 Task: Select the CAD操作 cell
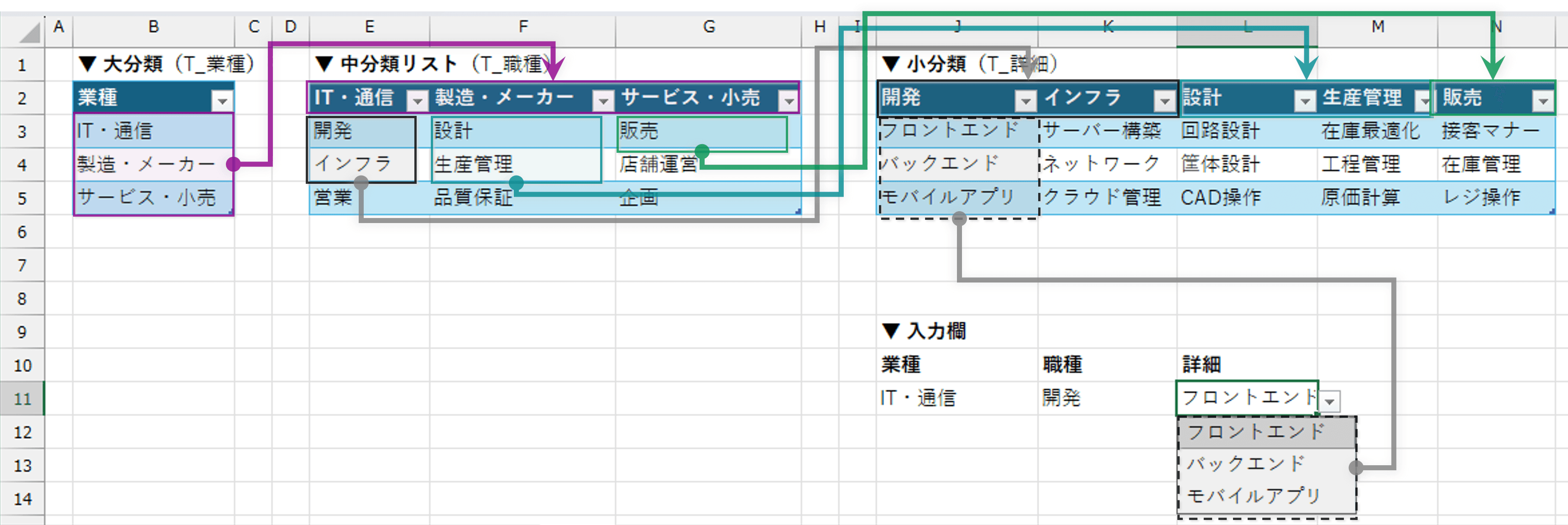pyautogui.click(x=1220, y=198)
